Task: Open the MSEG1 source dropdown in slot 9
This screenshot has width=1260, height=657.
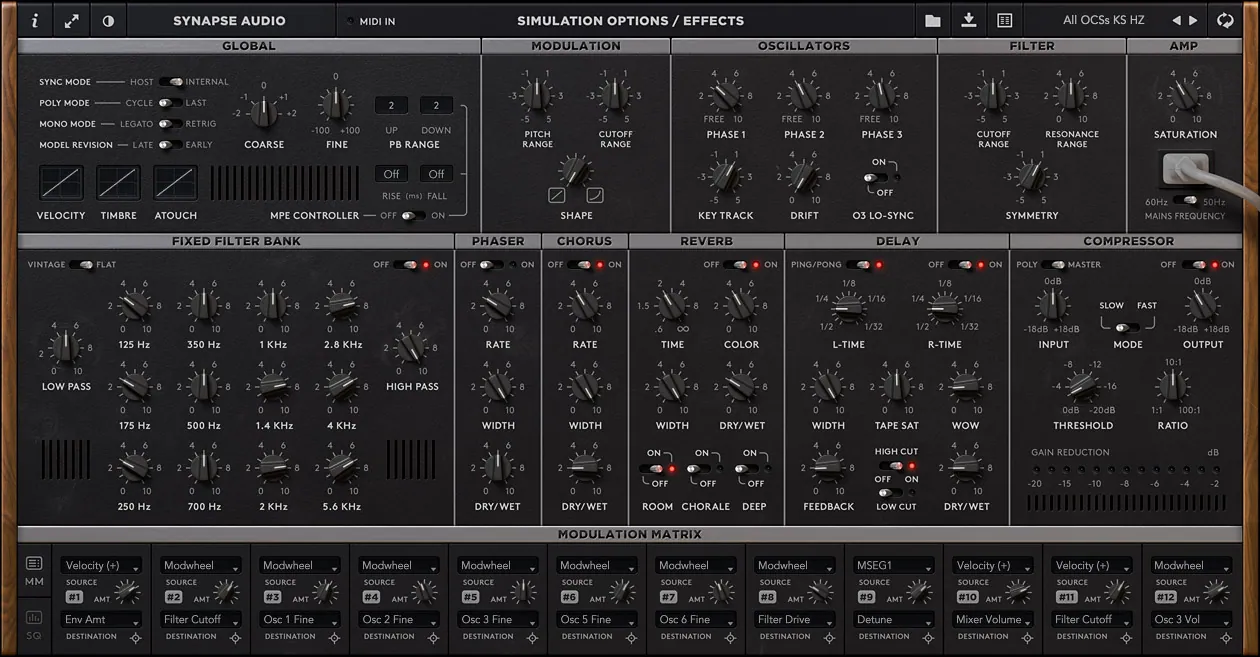Action: [893, 565]
